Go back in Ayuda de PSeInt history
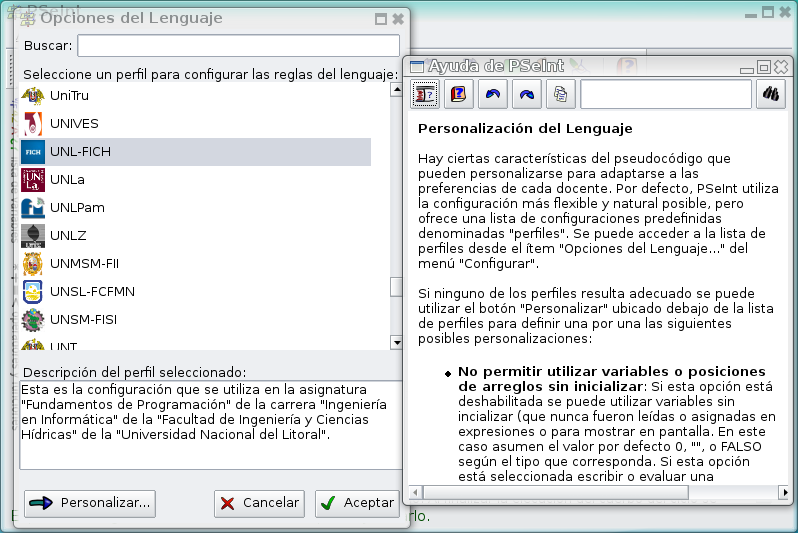This screenshot has height=533, width=798. (x=493, y=94)
